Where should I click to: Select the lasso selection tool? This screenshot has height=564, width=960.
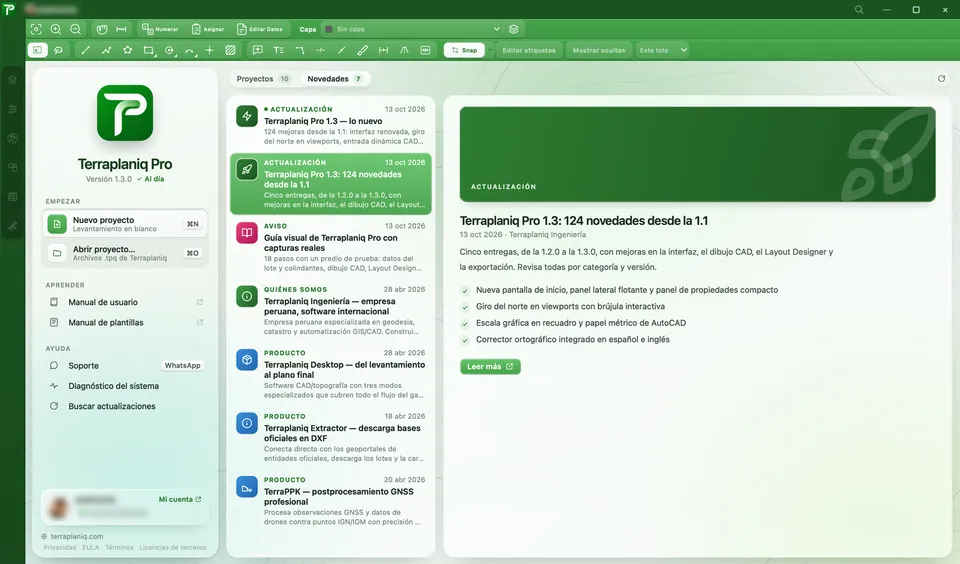(58, 50)
